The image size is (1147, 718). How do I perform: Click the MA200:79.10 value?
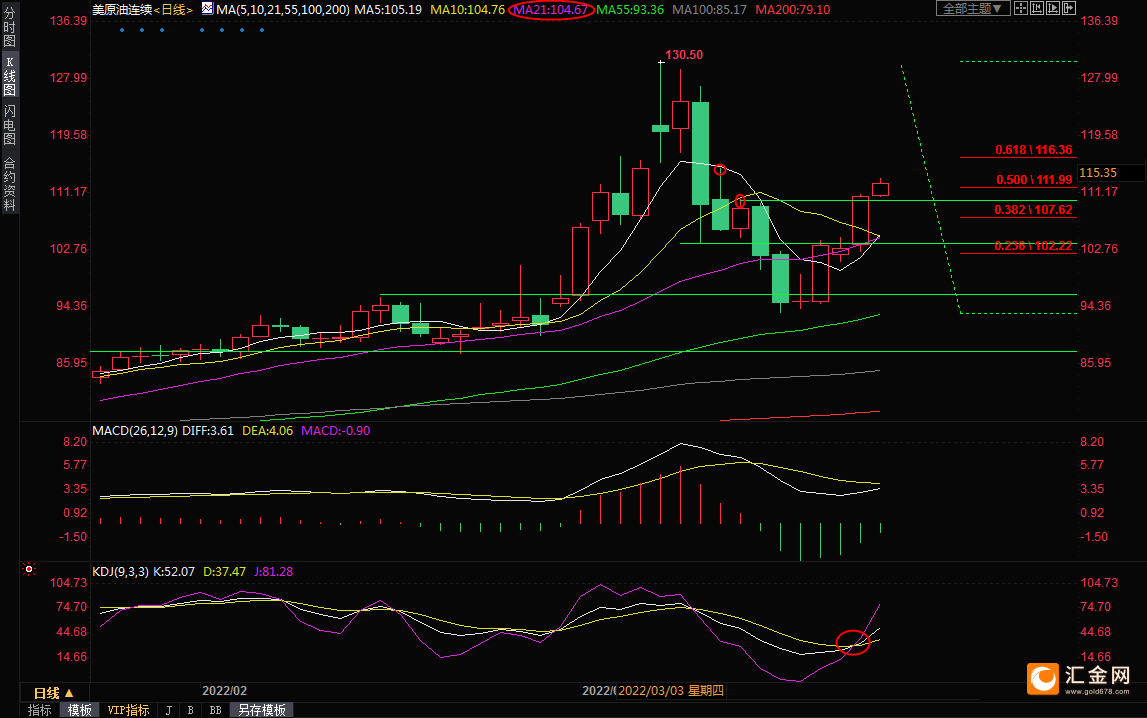pos(793,10)
